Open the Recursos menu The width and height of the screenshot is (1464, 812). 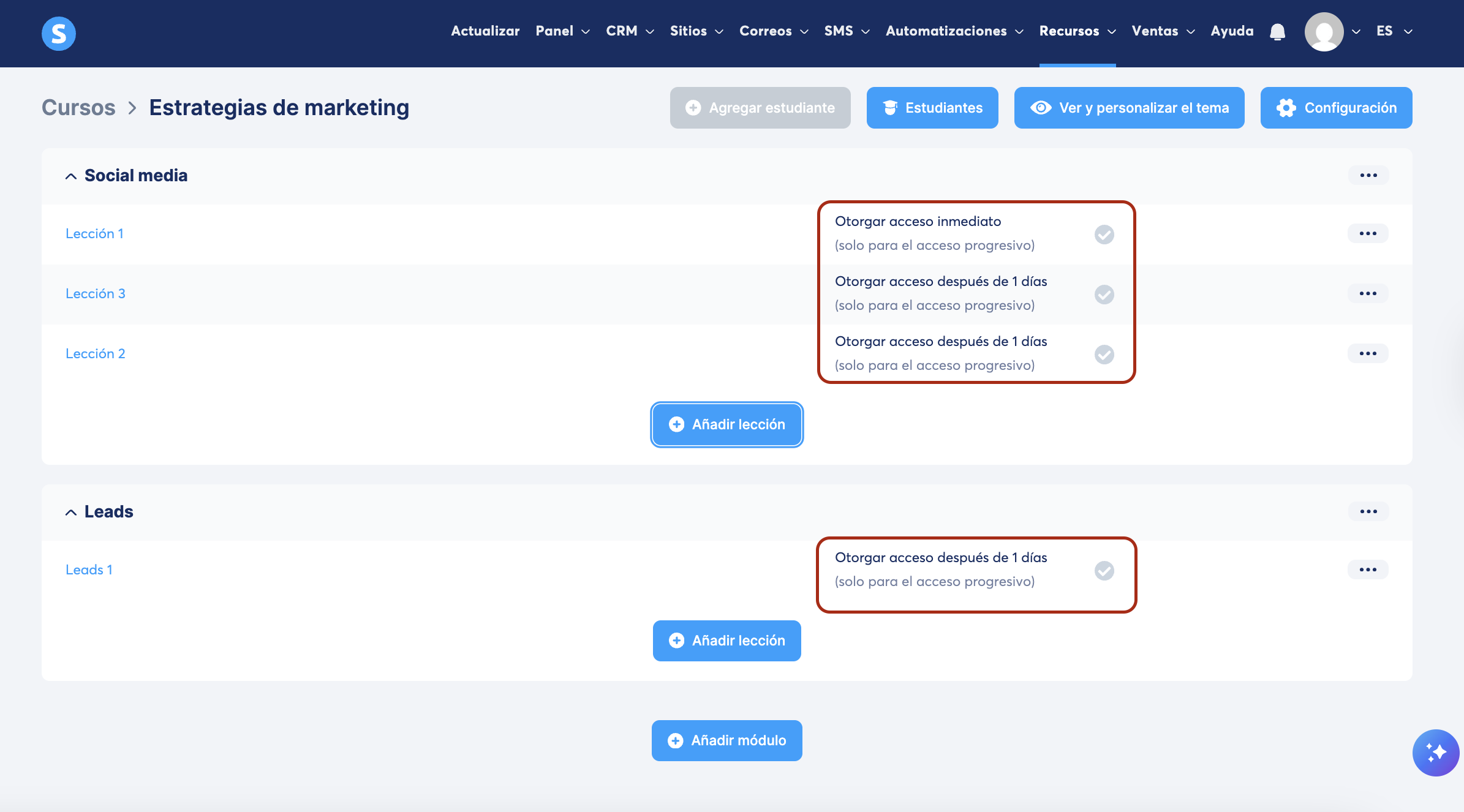[1077, 31]
